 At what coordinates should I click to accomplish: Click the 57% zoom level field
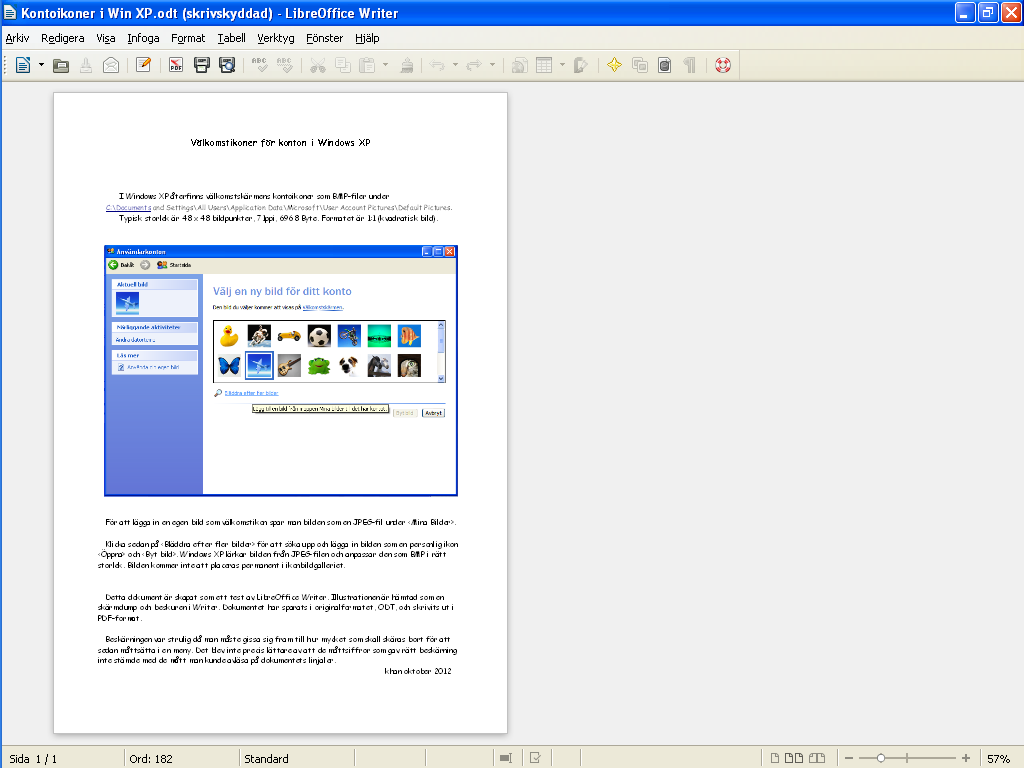(x=999, y=758)
